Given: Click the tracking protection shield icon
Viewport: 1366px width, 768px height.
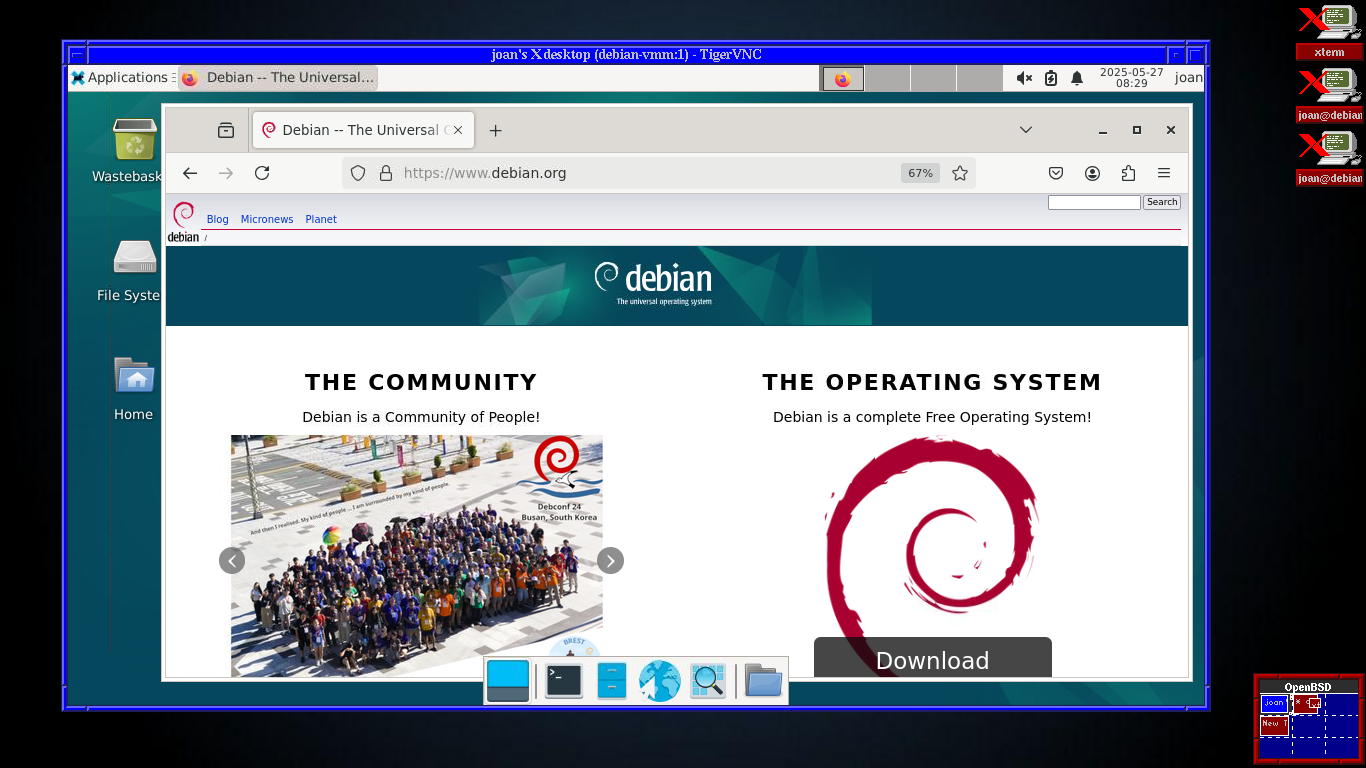Looking at the screenshot, I should 358,173.
